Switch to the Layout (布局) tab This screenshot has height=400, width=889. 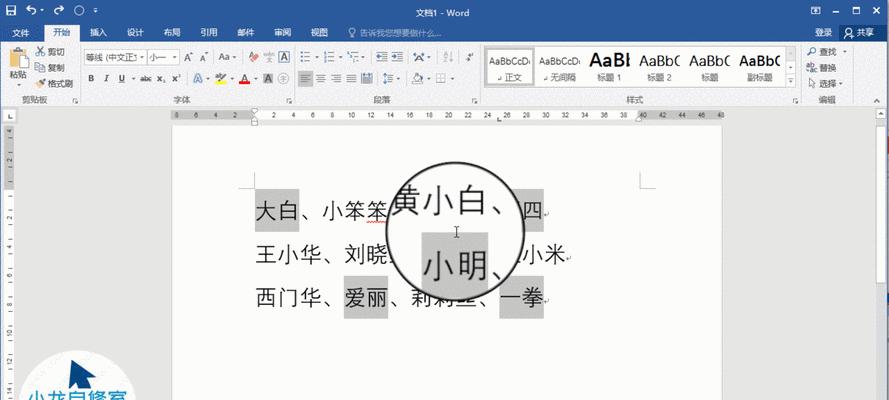pyautogui.click(x=172, y=33)
